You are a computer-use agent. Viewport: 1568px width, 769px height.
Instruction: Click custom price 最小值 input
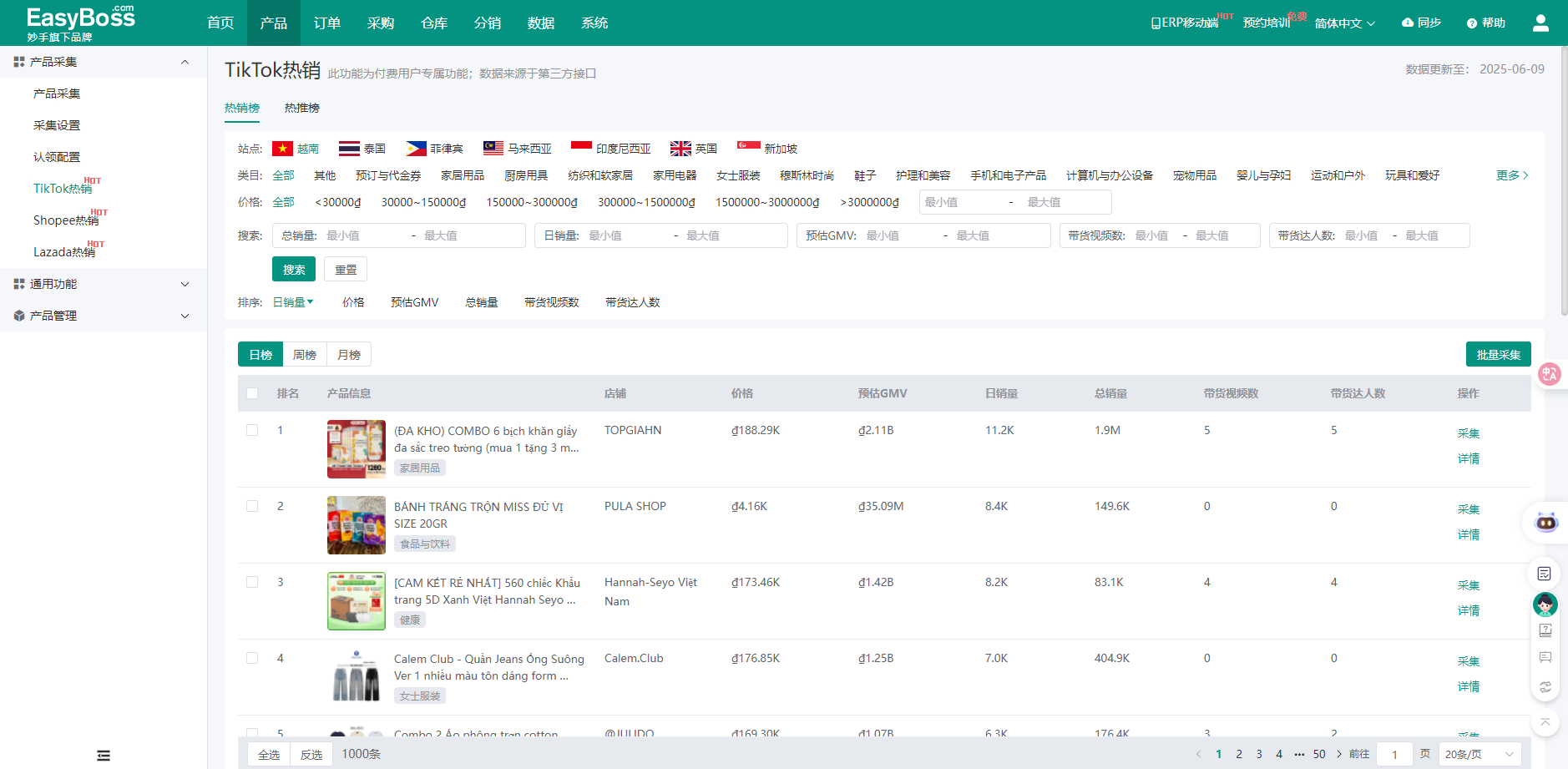[962, 202]
